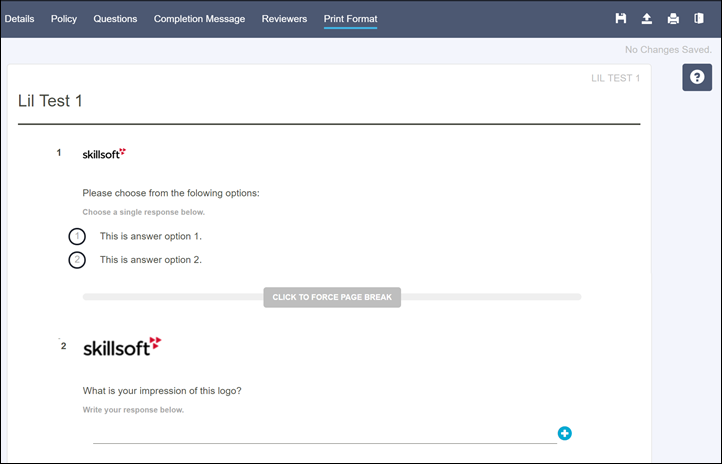Open the Completion Message tab
Image resolution: width=722 pixels, height=464 pixels.
[199, 19]
